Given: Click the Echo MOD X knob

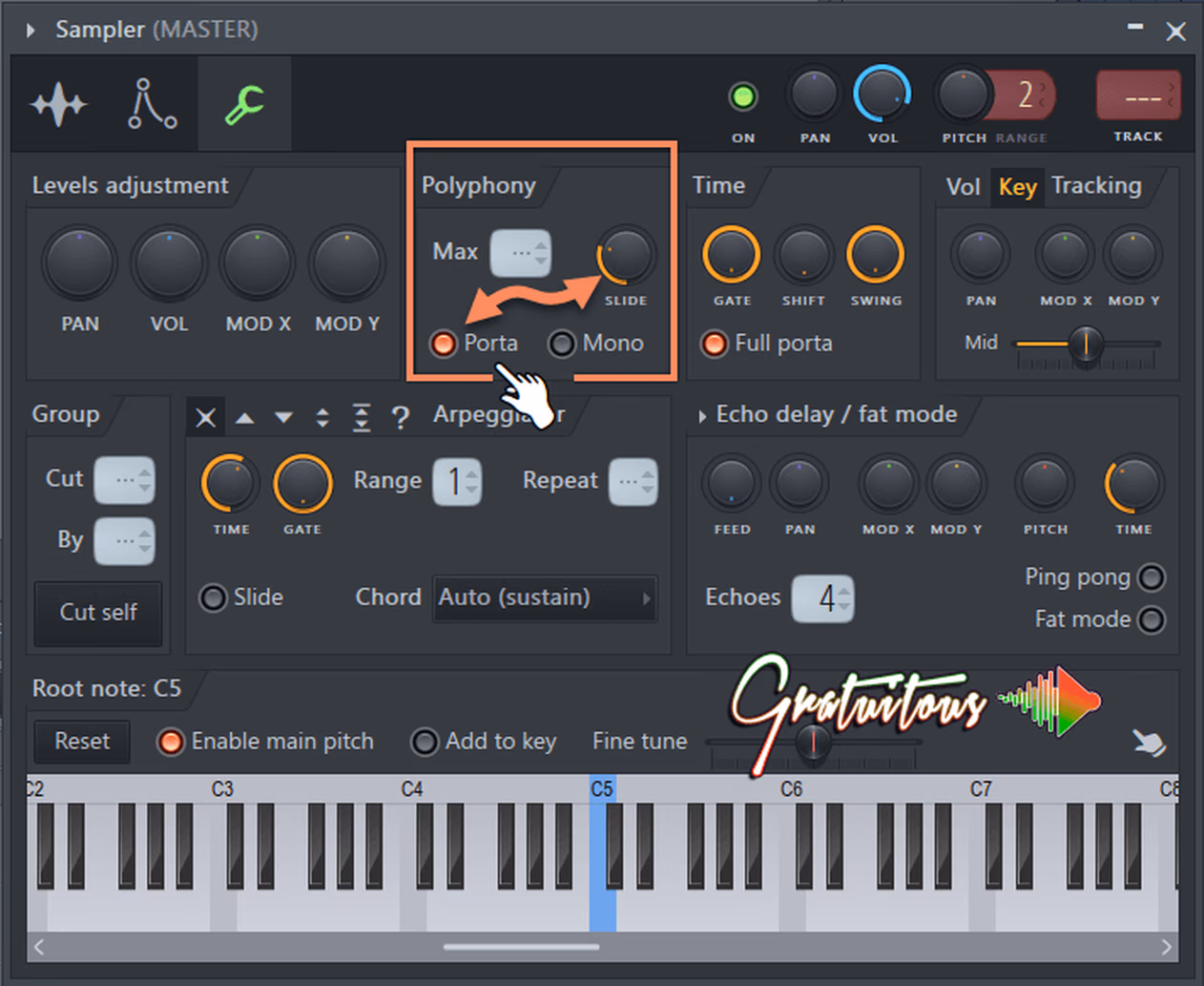Looking at the screenshot, I should coord(888,484).
